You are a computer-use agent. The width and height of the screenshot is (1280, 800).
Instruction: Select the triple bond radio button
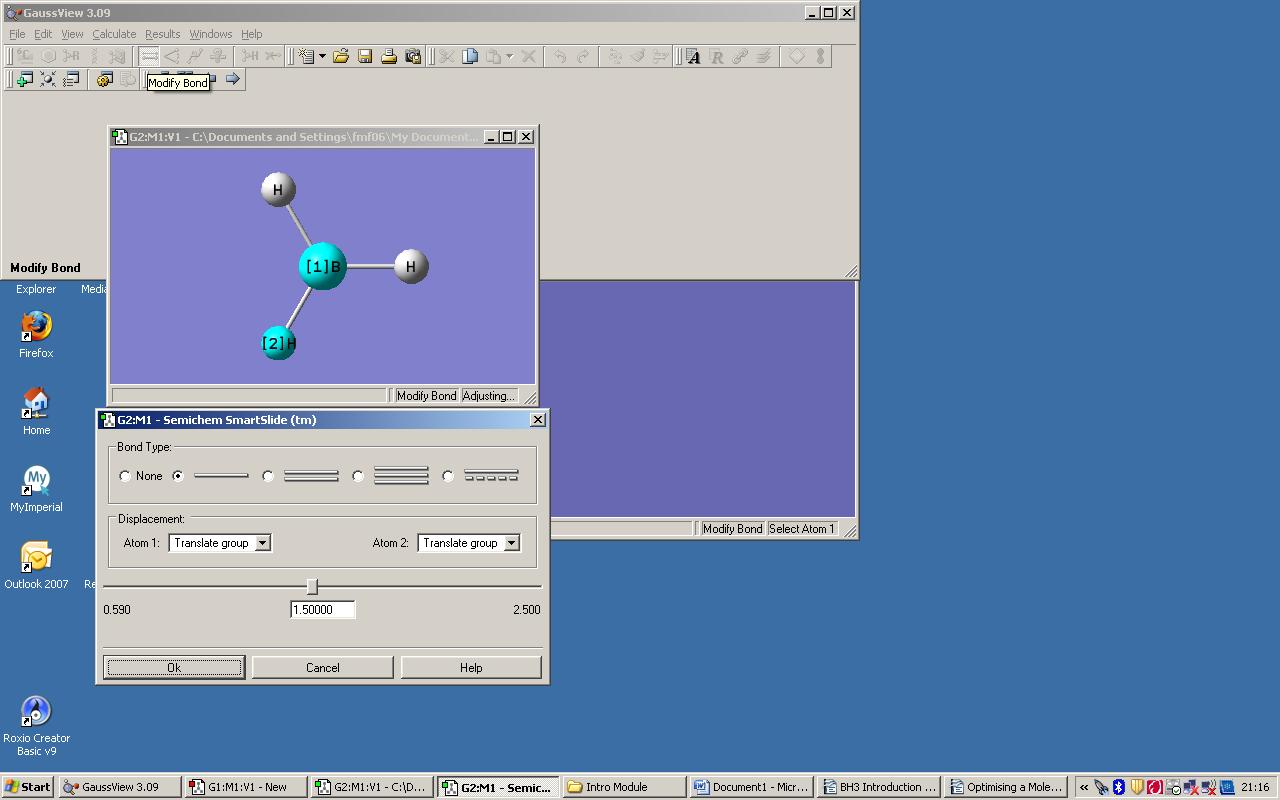(x=358, y=476)
